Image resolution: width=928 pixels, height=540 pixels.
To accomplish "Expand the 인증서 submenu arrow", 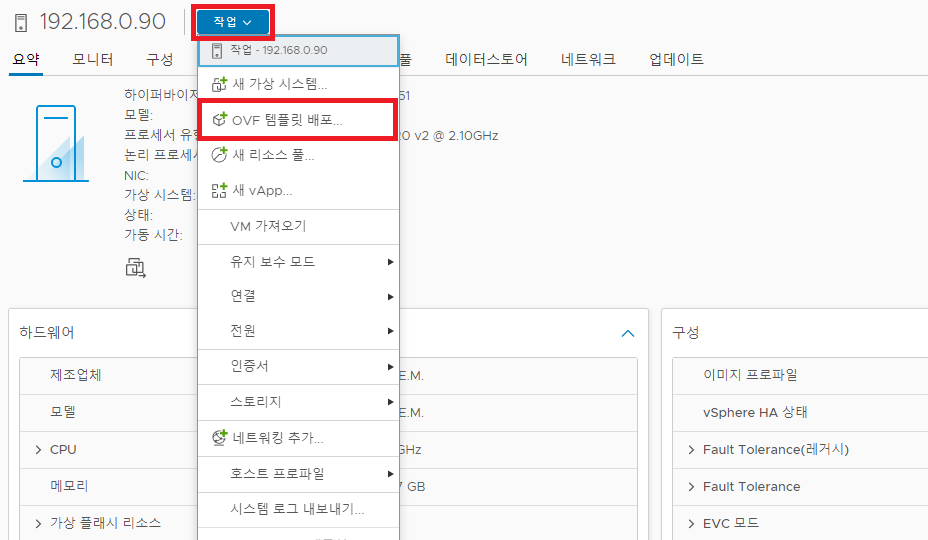I will pos(390,367).
